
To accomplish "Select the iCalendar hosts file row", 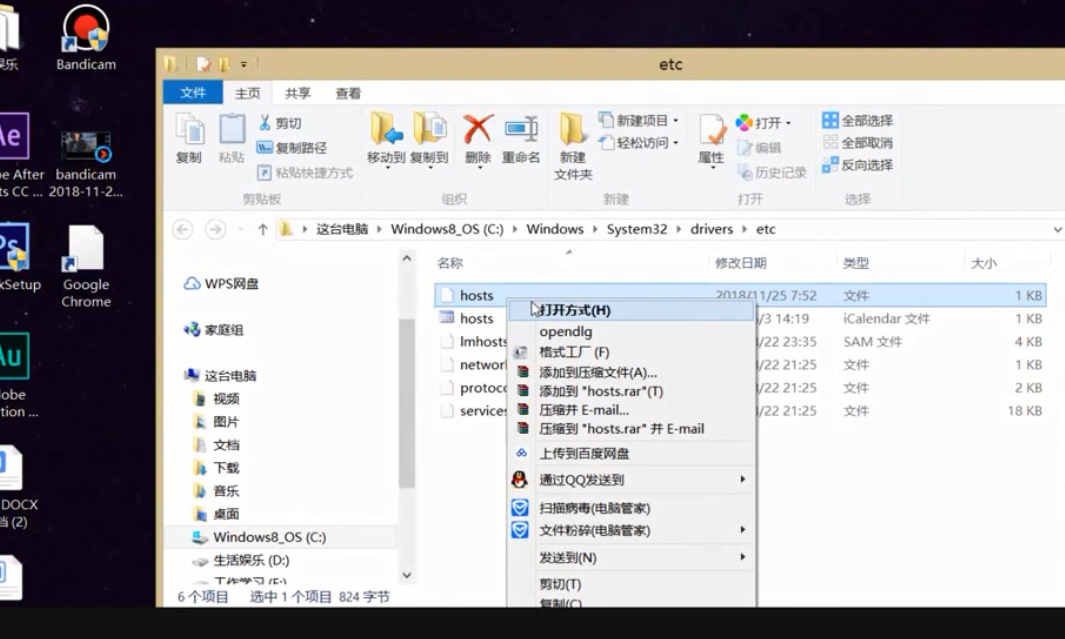I will pyautogui.click(x=740, y=318).
